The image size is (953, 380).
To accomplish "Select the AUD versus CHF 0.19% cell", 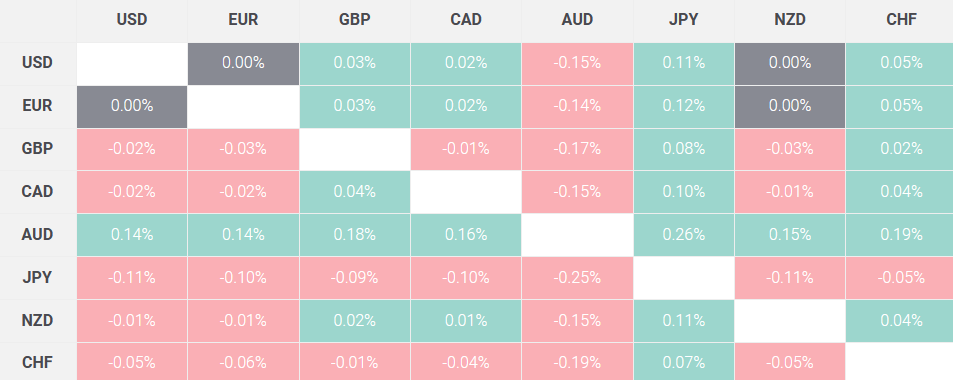I will 900,235.
